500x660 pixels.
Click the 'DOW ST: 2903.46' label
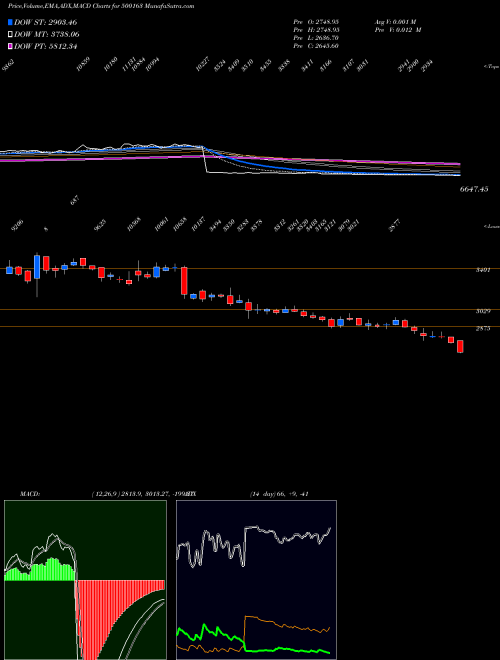click(x=45, y=22)
